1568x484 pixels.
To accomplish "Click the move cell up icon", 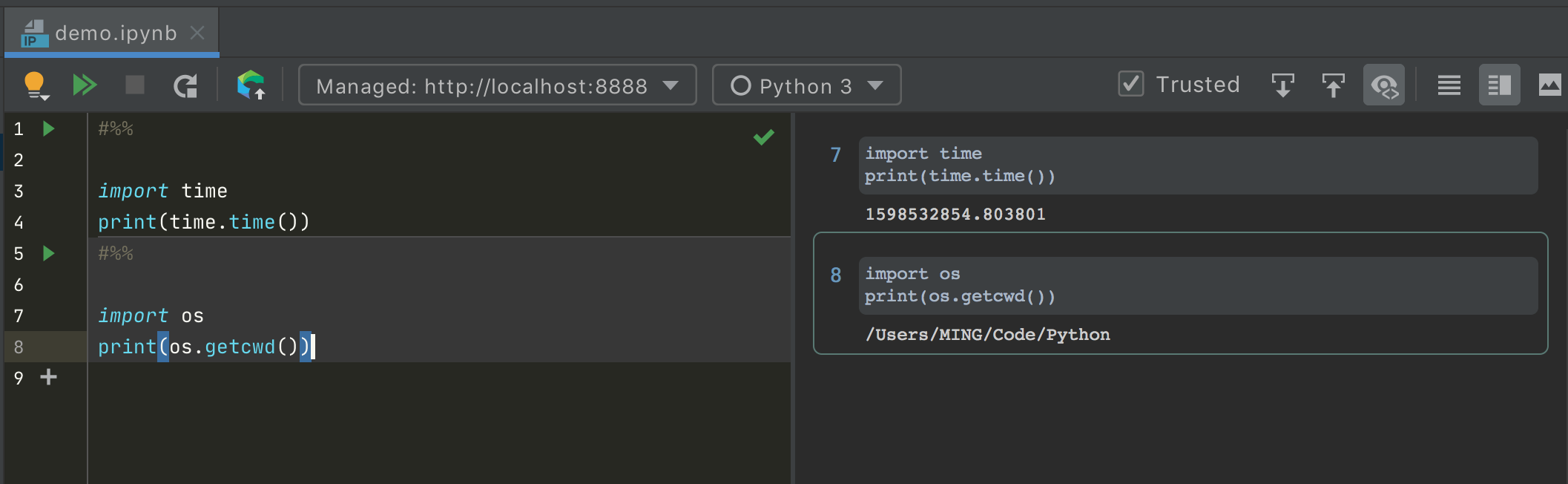I will [1333, 85].
